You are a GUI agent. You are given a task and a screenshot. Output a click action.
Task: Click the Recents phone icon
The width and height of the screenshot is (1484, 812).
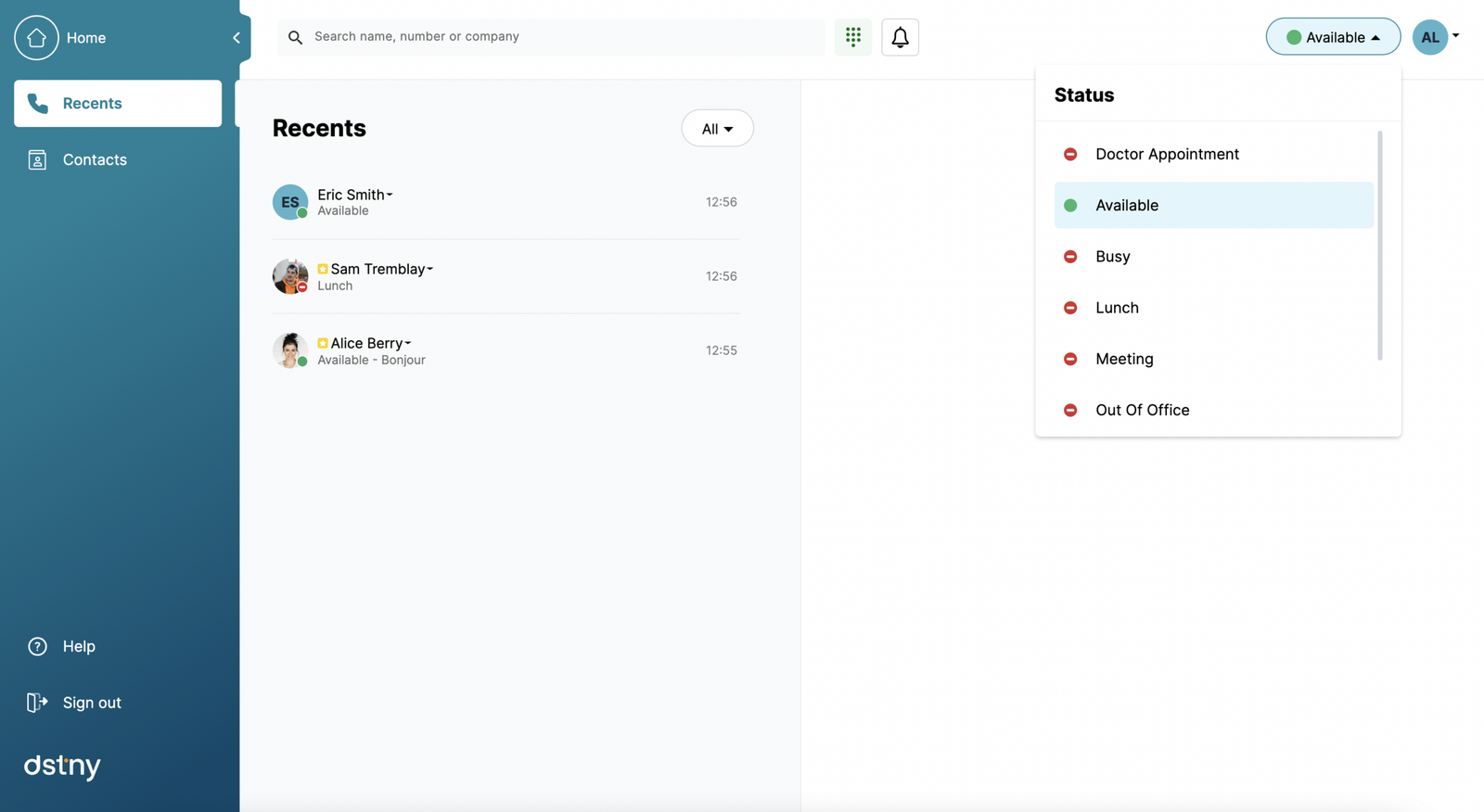tap(37, 103)
